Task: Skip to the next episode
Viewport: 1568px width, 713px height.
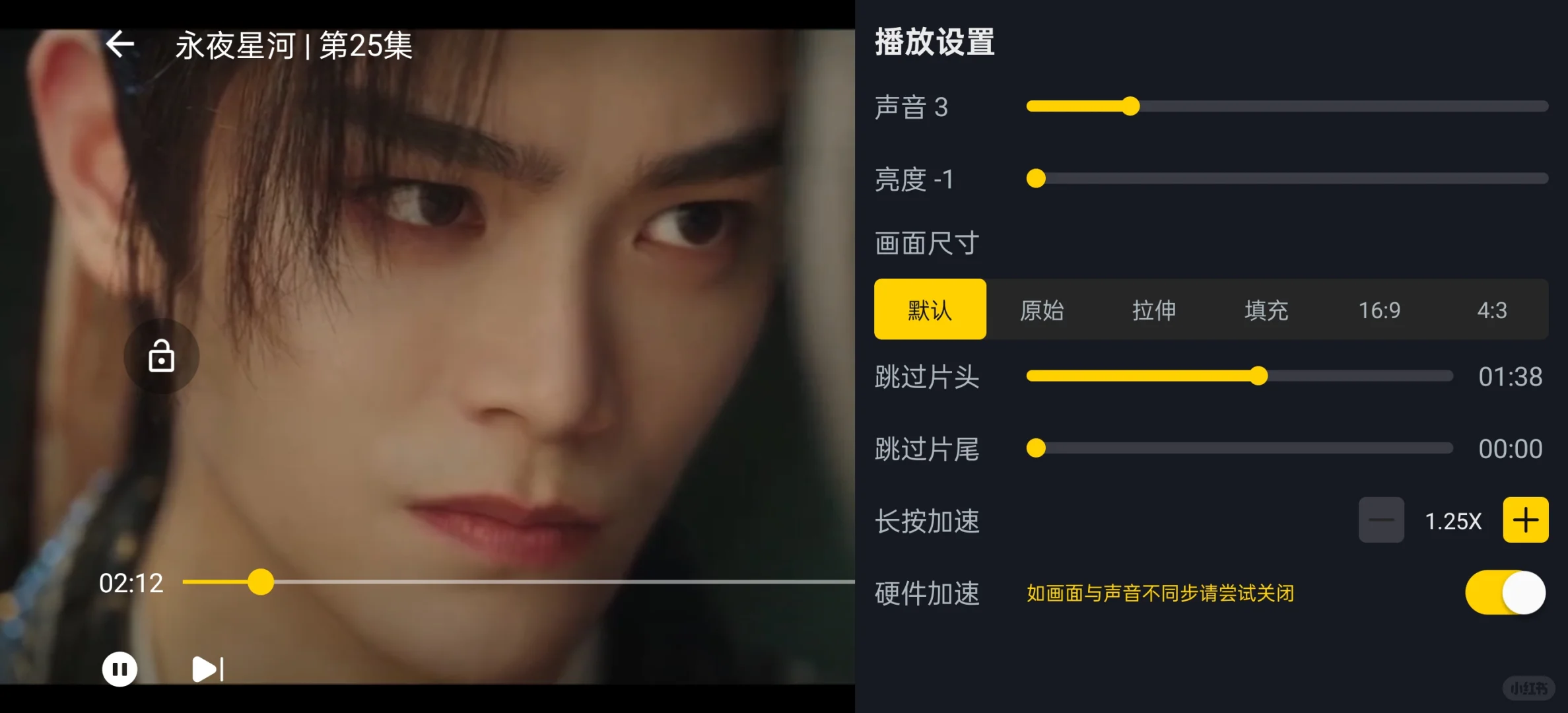Action: point(207,669)
